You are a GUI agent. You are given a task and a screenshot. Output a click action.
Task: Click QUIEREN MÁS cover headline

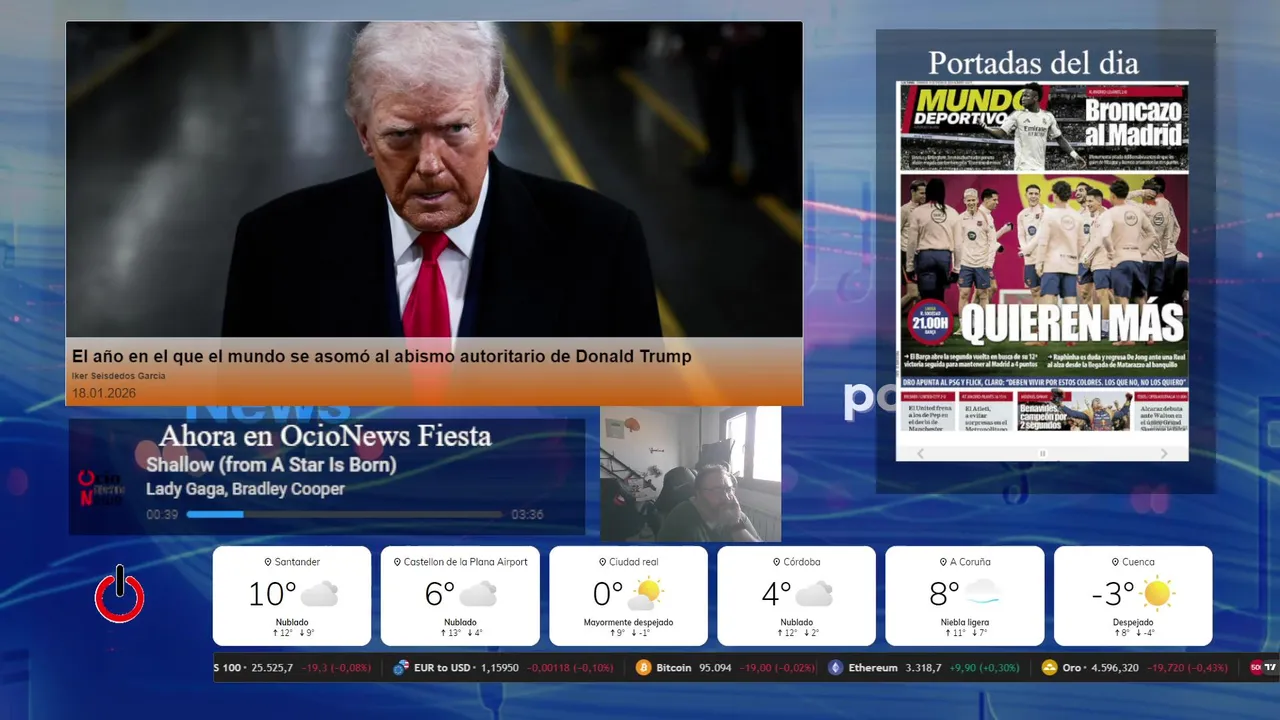pyautogui.click(x=1071, y=323)
